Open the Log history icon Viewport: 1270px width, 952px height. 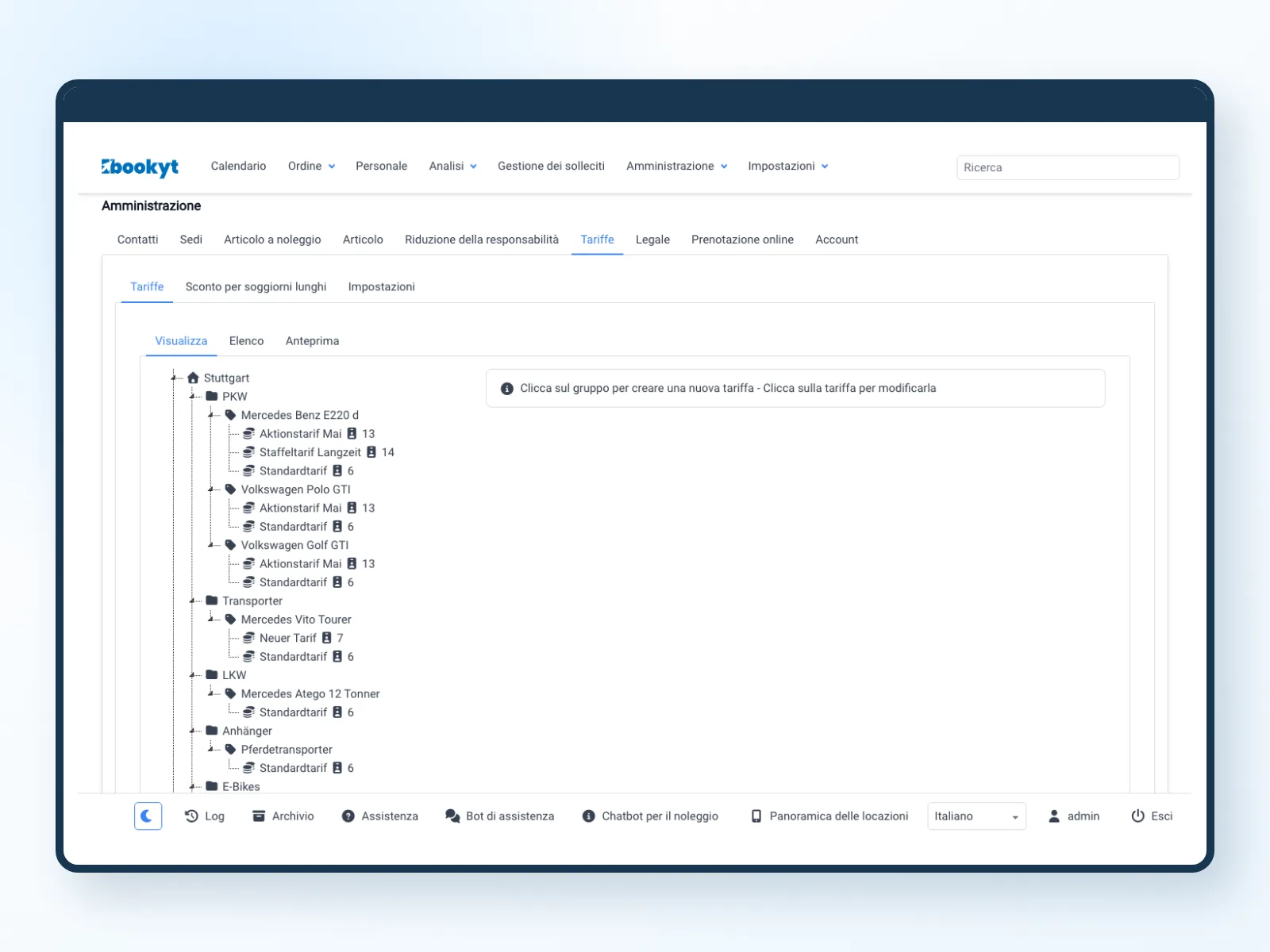191,816
